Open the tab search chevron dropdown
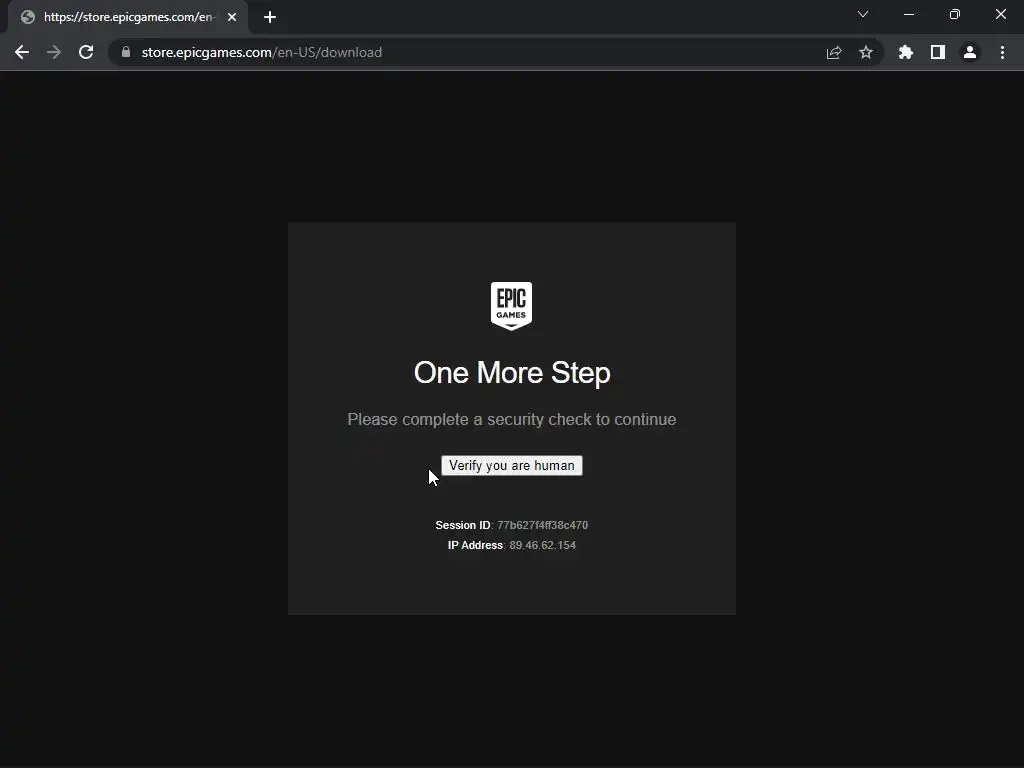The image size is (1024, 768). (x=863, y=14)
